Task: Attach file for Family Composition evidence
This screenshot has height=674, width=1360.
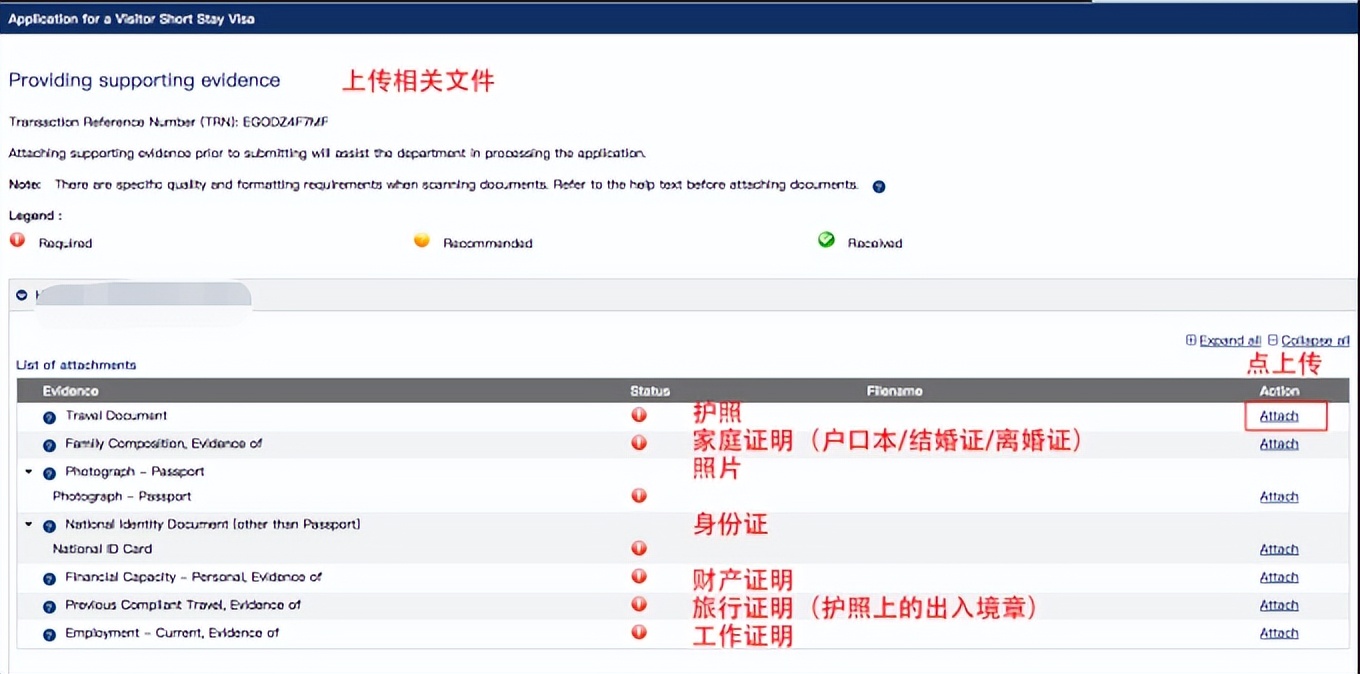Action: click(1279, 444)
